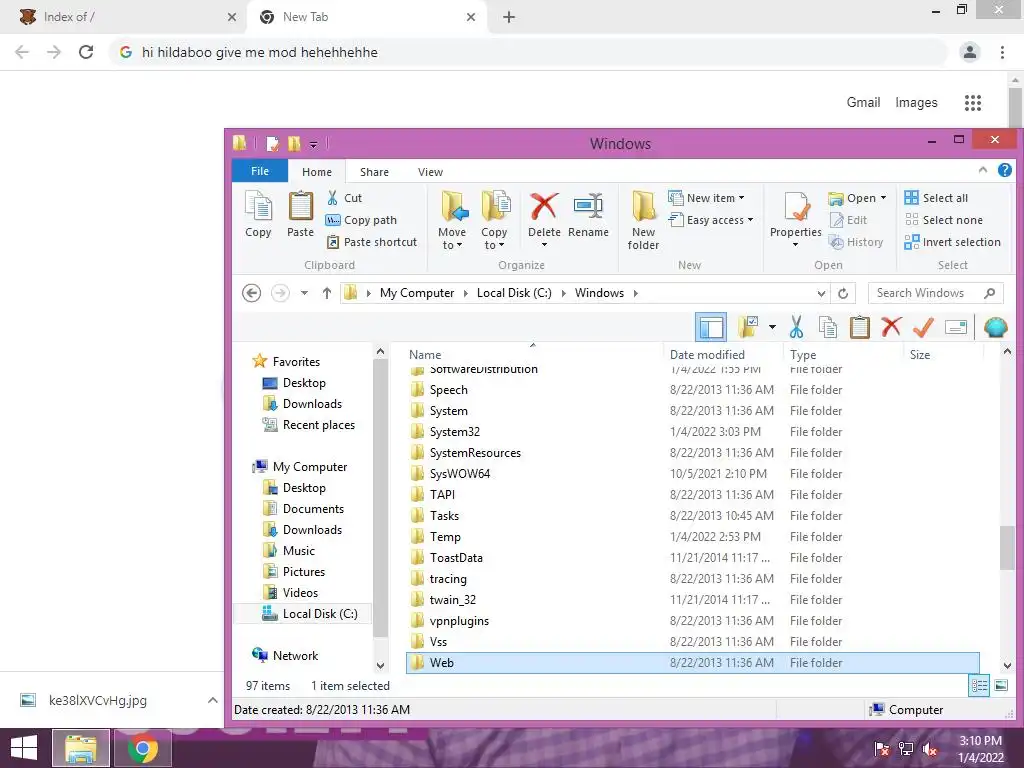
Task: Reload the Chrome page
Action: point(86,52)
